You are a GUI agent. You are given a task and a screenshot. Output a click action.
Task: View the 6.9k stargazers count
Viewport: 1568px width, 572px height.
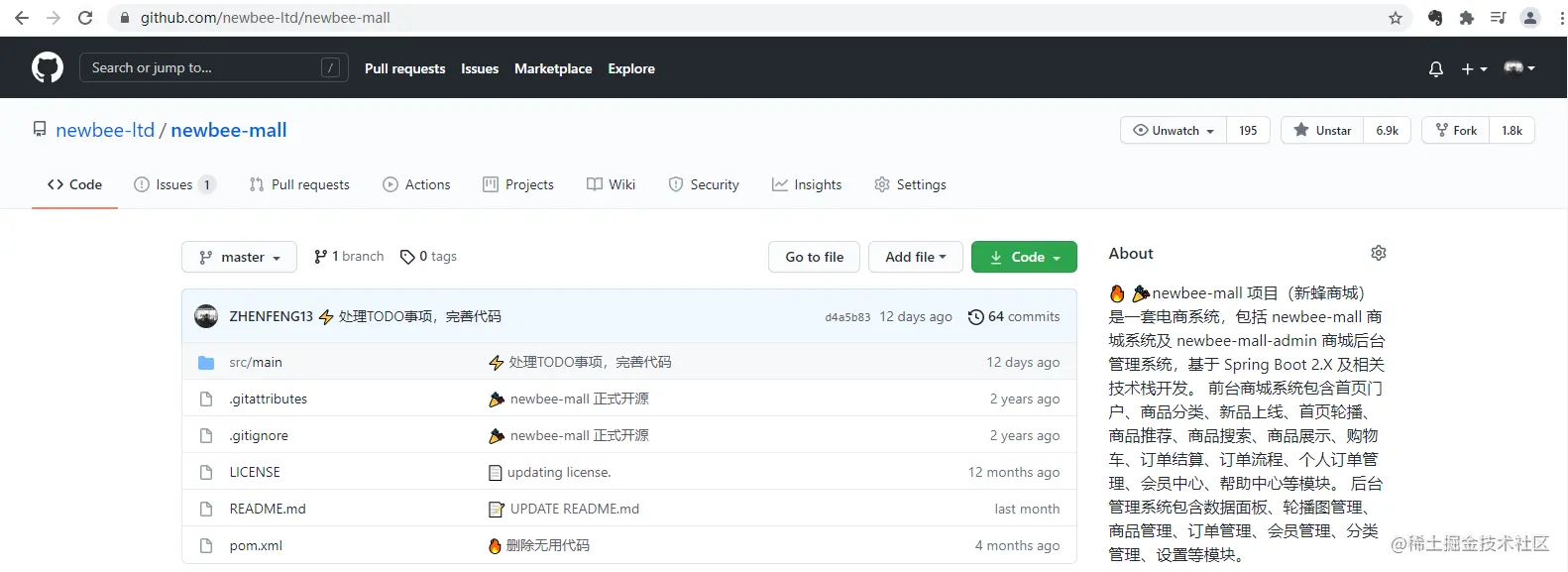[x=1388, y=130]
